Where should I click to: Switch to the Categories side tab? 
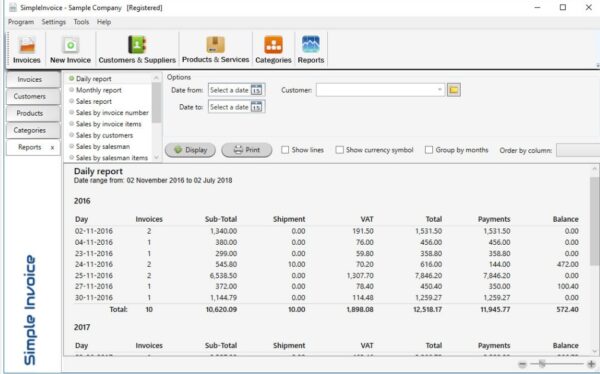(33, 130)
